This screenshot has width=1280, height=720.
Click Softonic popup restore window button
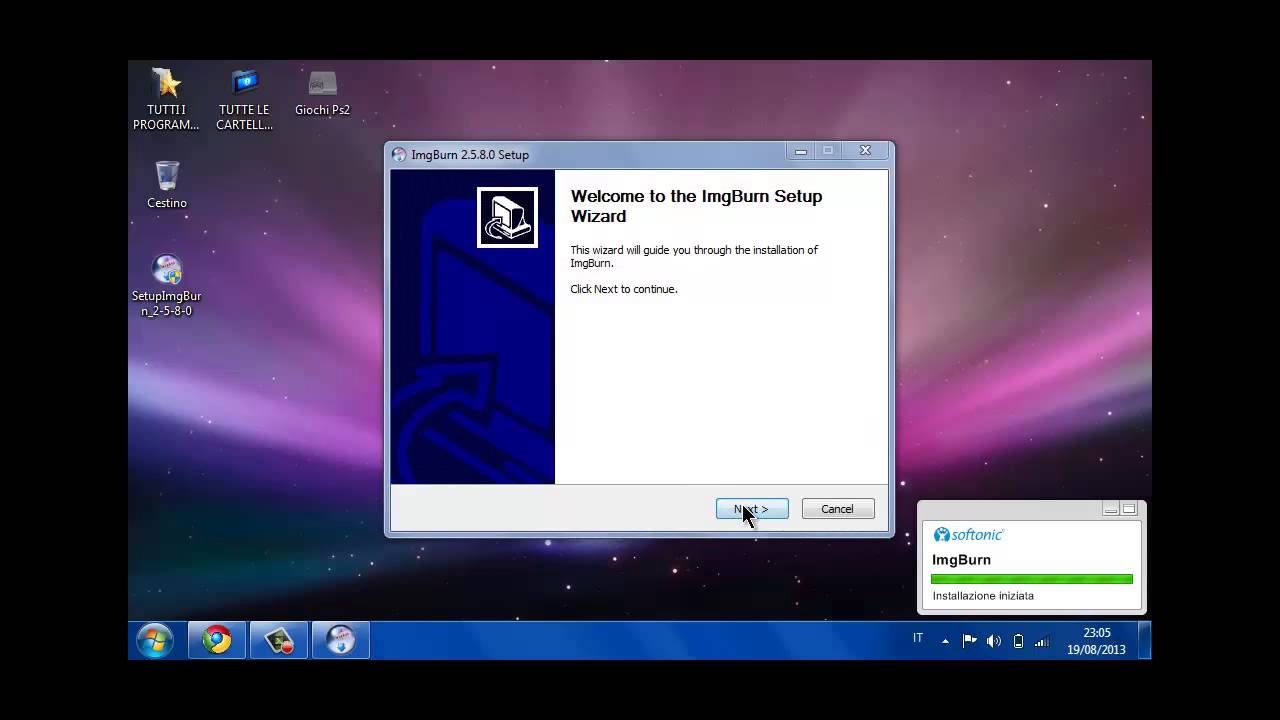click(x=1129, y=509)
